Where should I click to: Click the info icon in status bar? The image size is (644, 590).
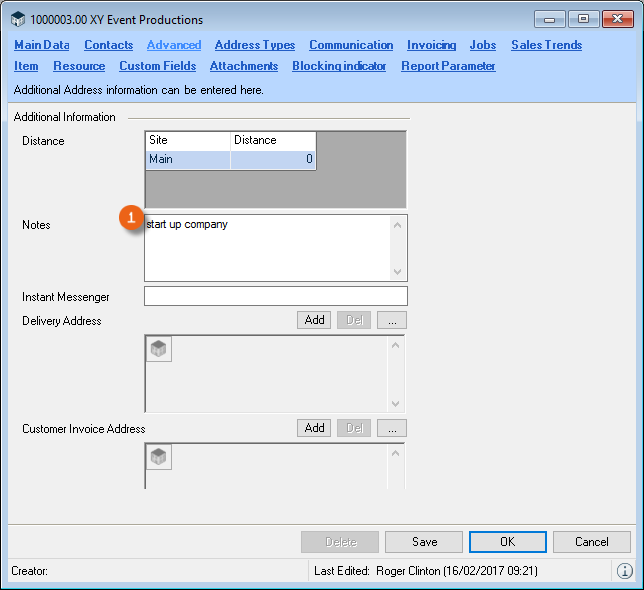(625, 571)
